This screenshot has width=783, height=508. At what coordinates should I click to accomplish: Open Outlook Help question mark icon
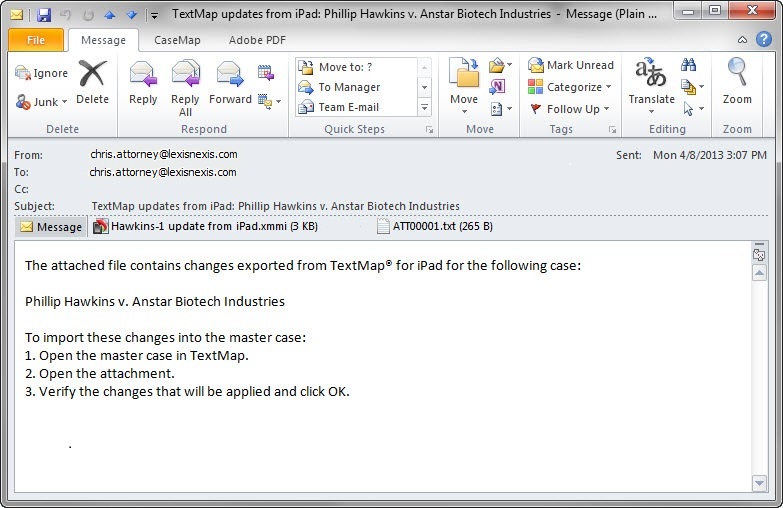763,39
